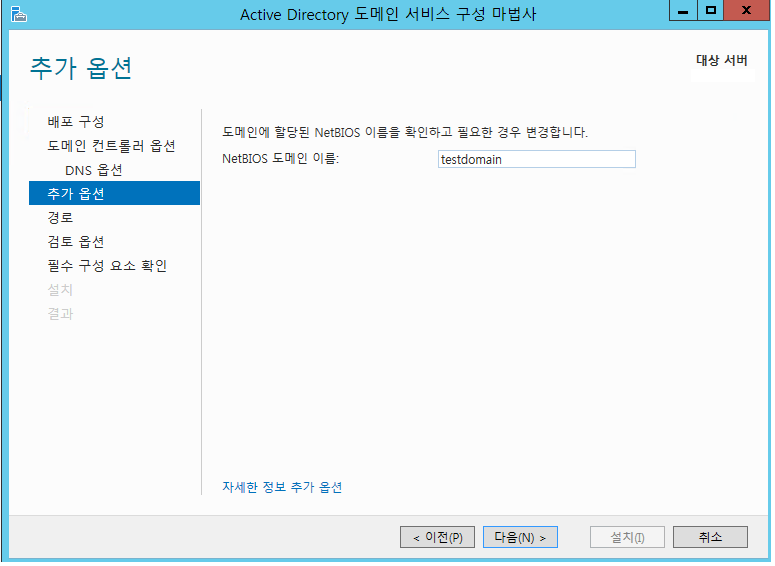
Task: Click the 추가 옵션 page heading
Action: (81, 68)
